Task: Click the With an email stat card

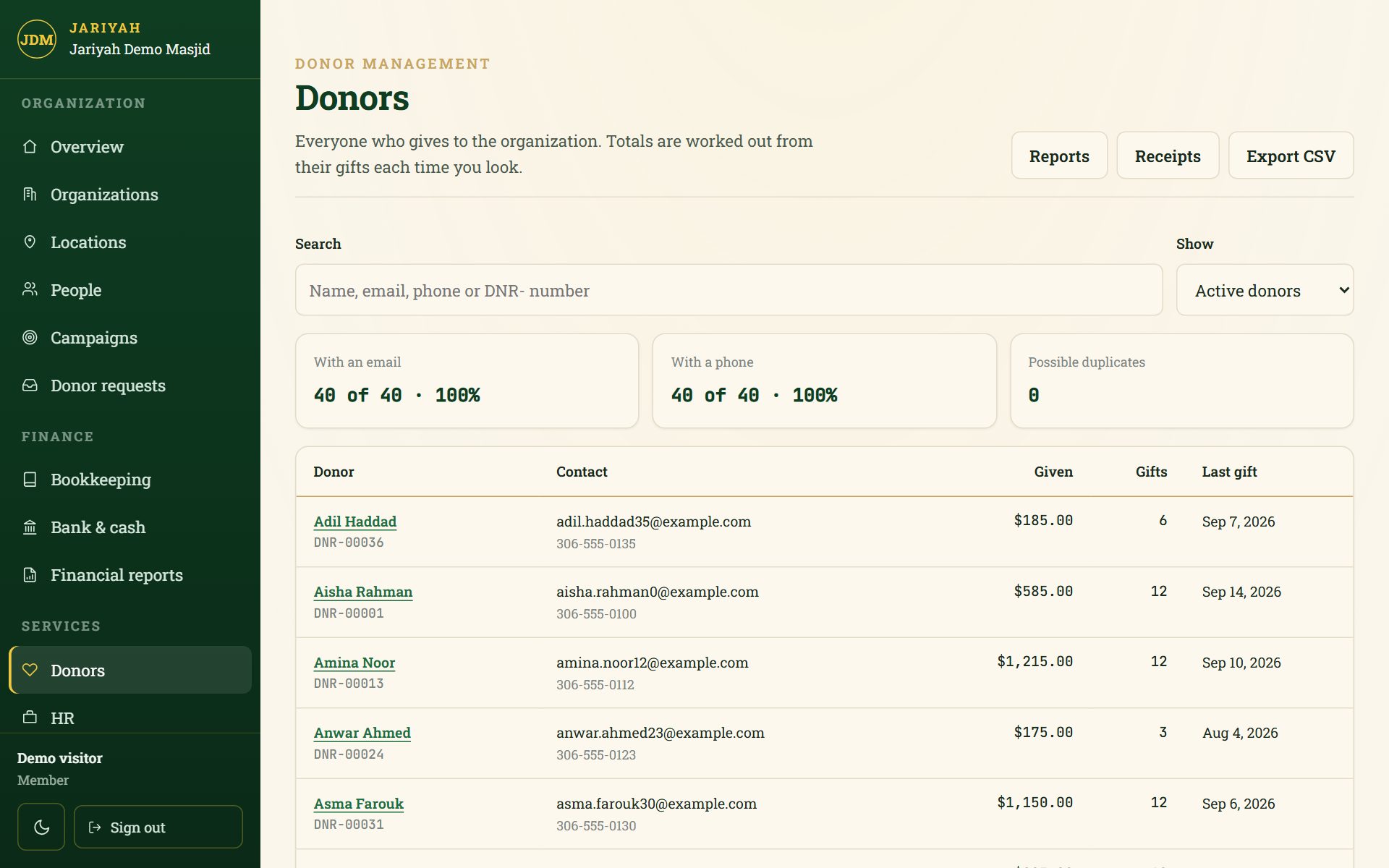Action: click(467, 380)
